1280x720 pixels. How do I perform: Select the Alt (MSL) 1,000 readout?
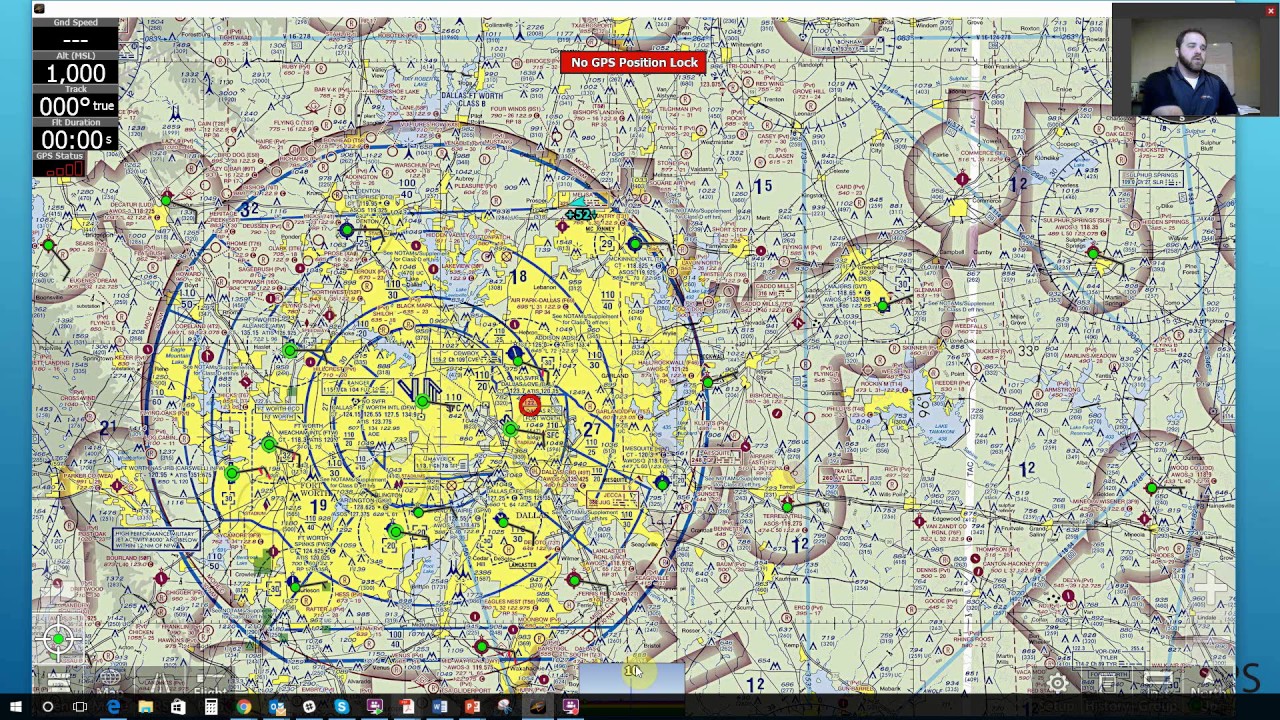75,67
